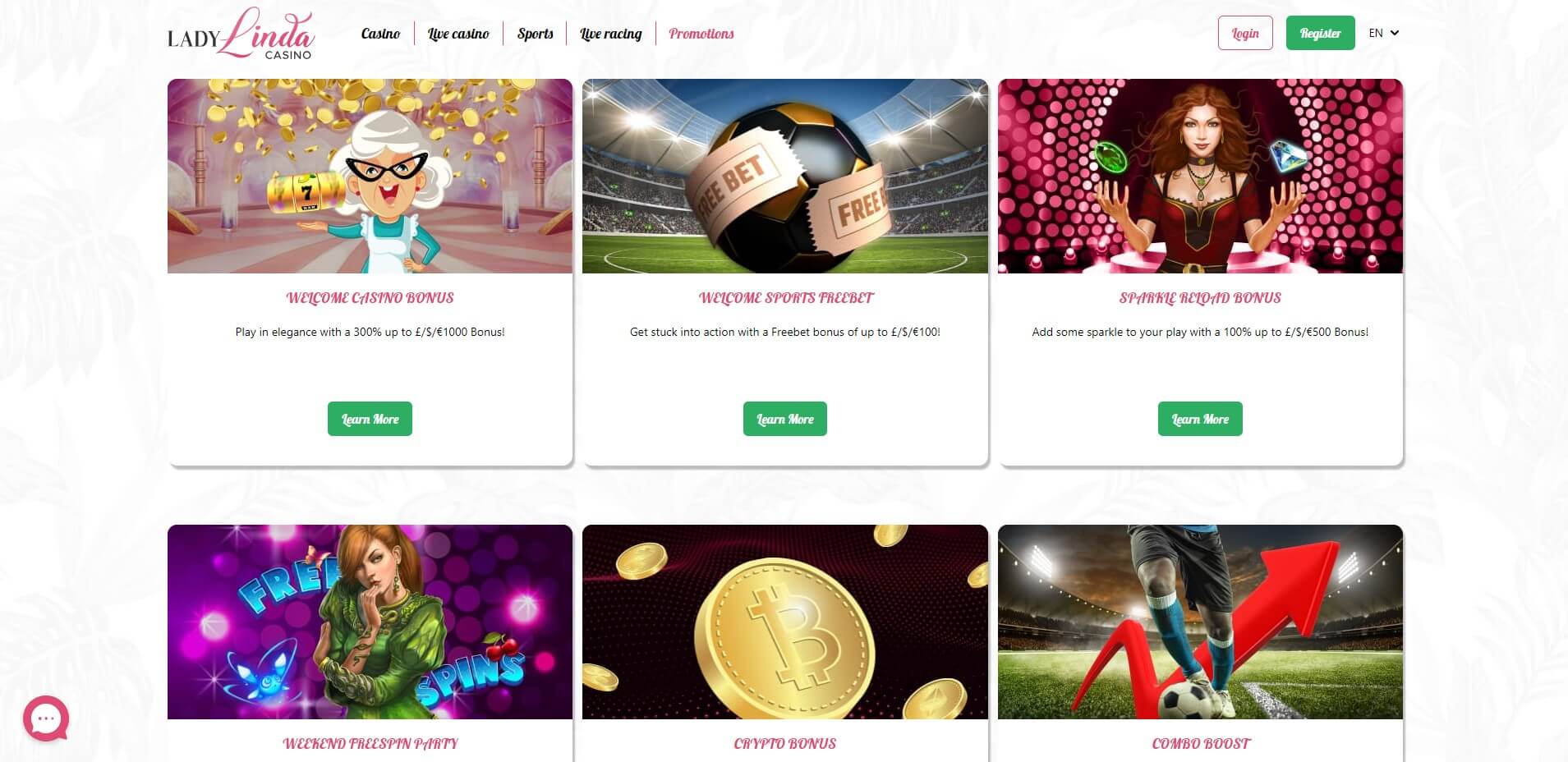Learn More about Welcome Casino Bonus
1568x762 pixels.
370,419
